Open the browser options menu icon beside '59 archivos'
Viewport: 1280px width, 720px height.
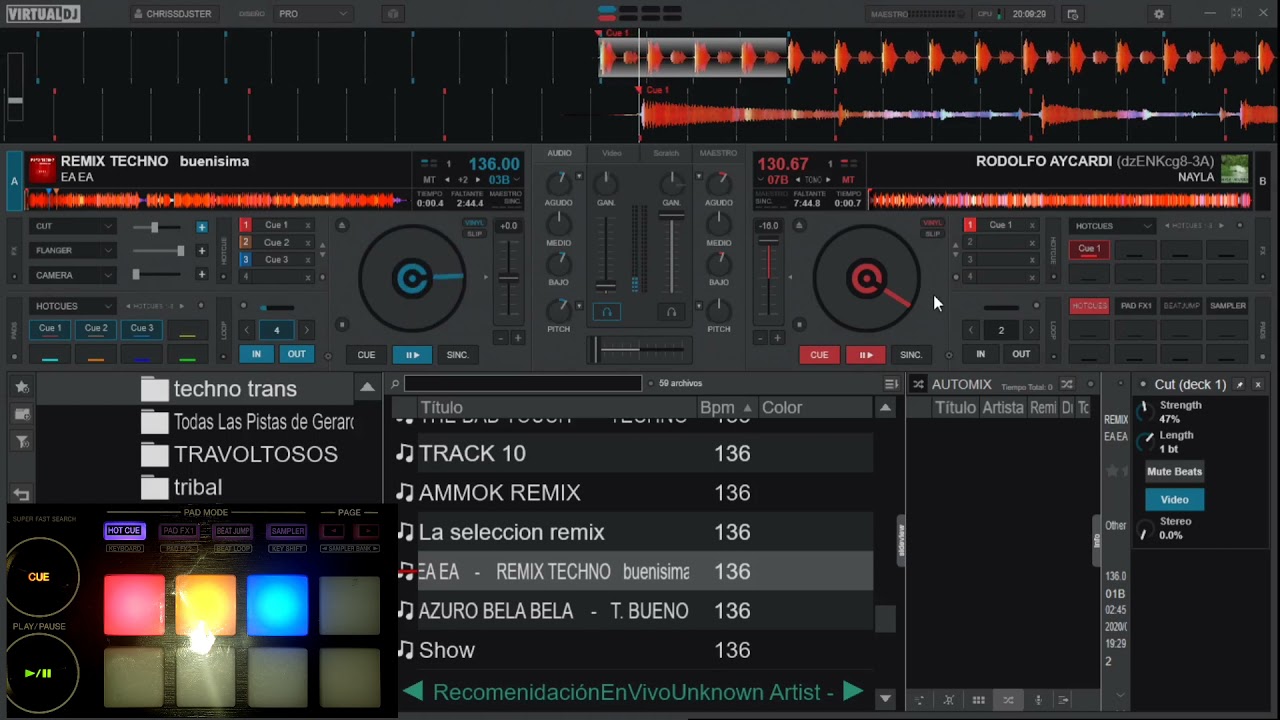pos(891,384)
